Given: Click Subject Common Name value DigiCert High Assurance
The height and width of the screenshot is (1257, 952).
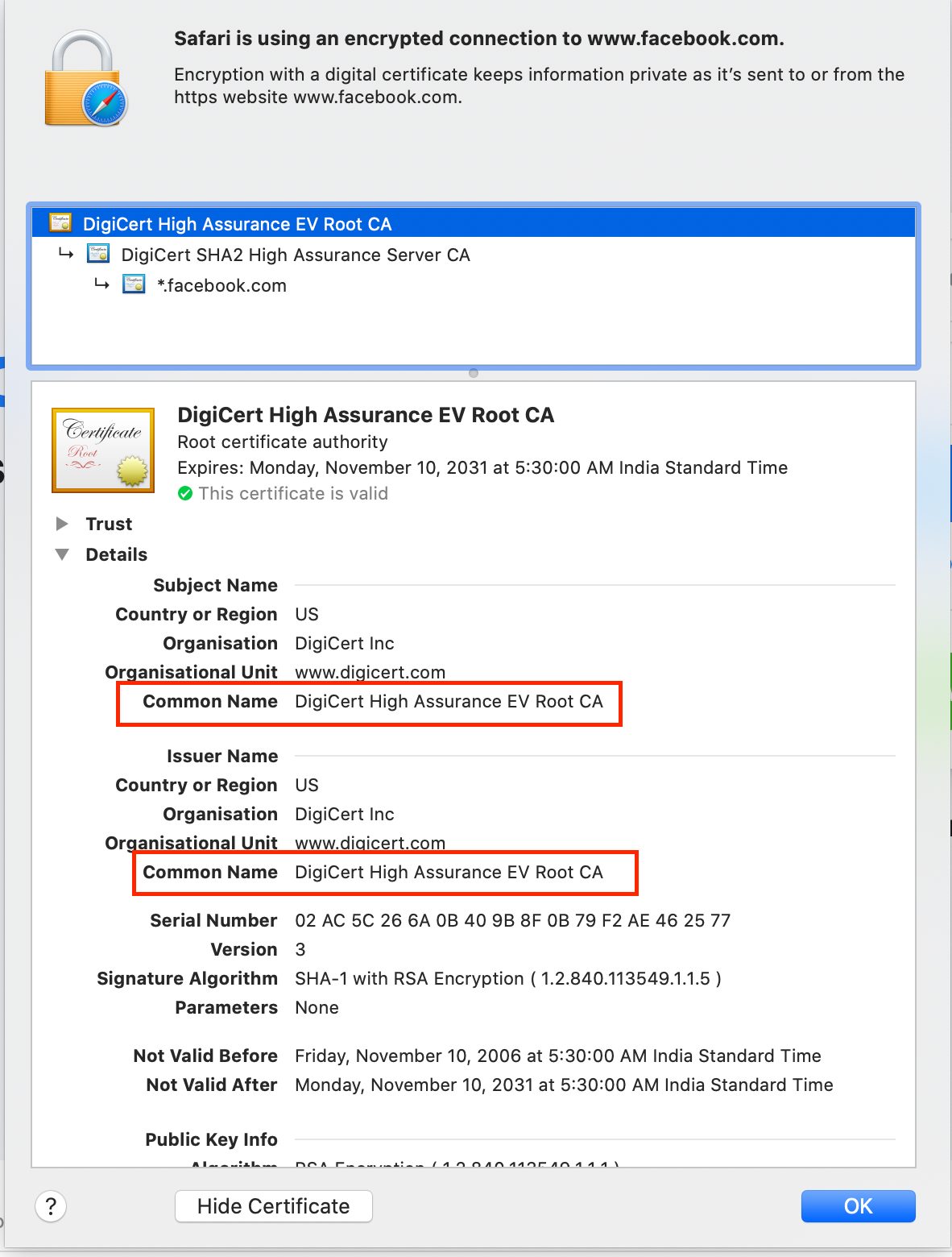Looking at the screenshot, I should pos(449,701).
